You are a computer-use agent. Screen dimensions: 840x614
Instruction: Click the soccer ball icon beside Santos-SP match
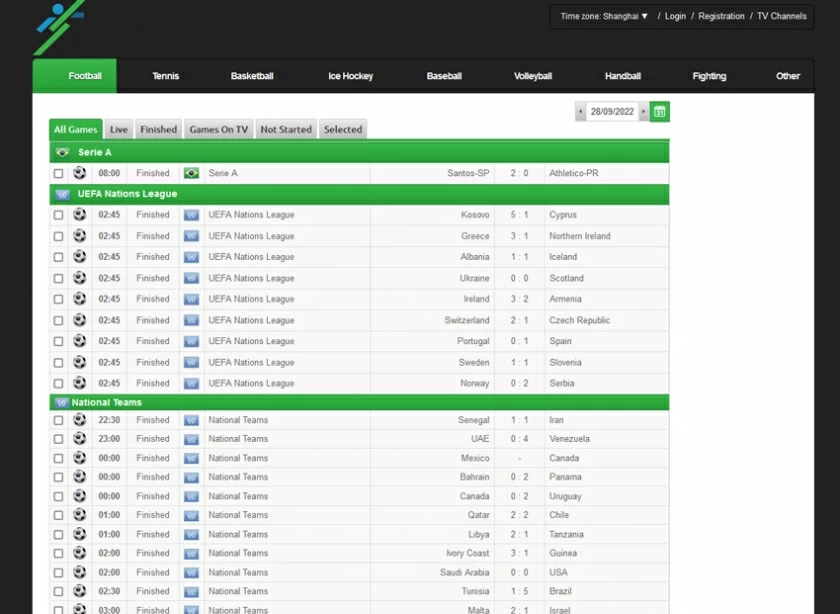pos(79,172)
